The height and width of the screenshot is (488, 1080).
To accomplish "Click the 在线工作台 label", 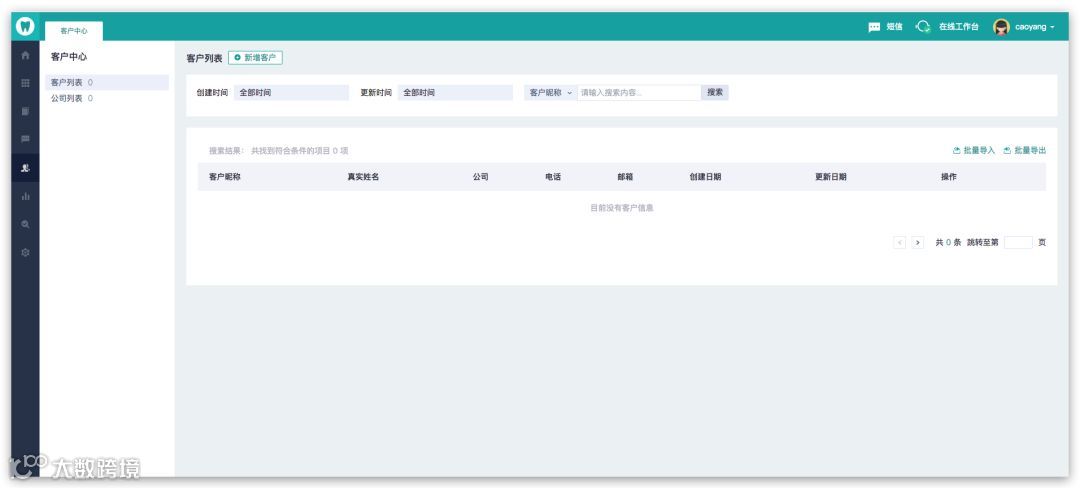I will 959,27.
